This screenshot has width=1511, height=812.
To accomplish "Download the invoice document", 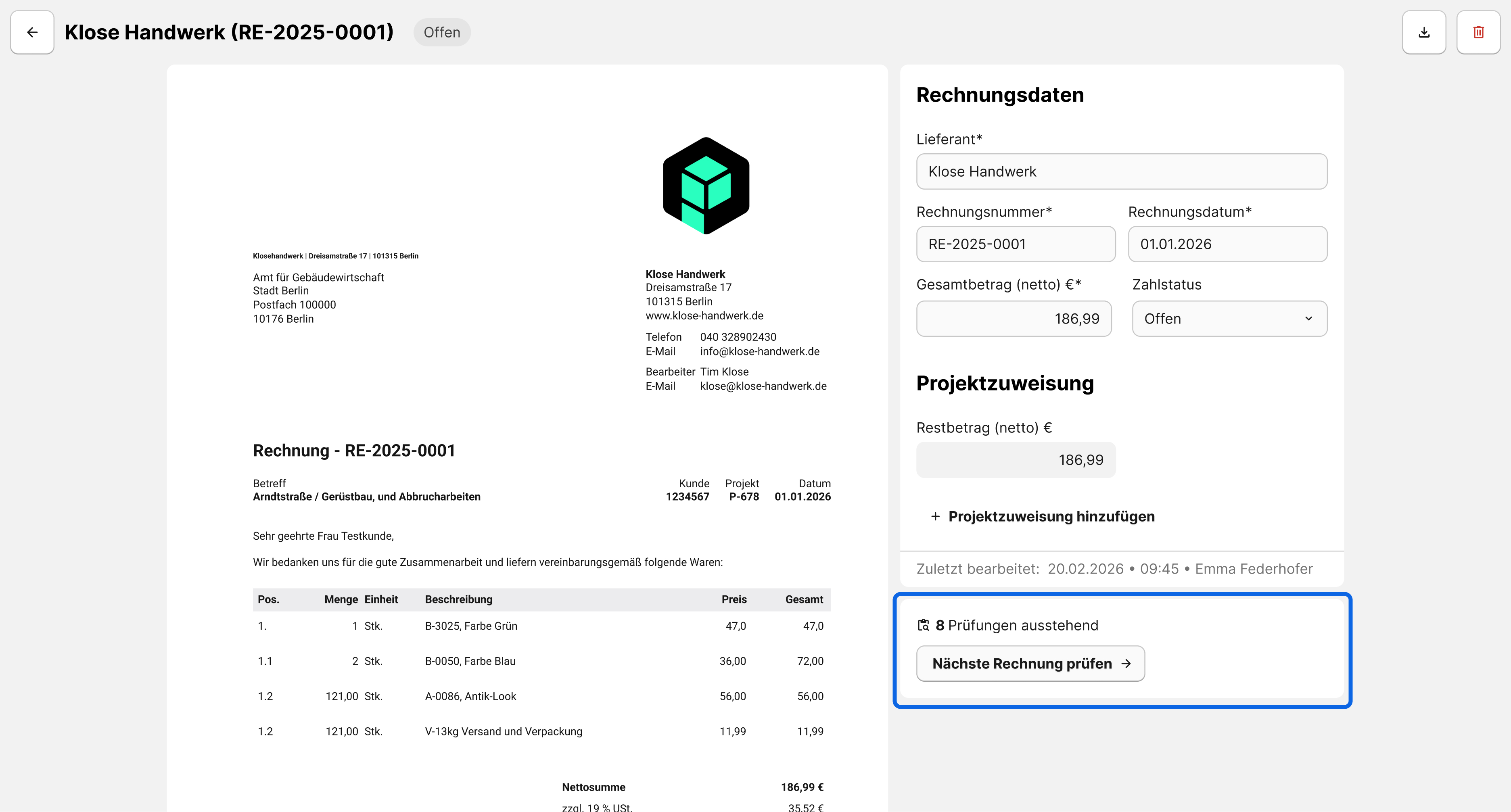I will [x=1423, y=32].
